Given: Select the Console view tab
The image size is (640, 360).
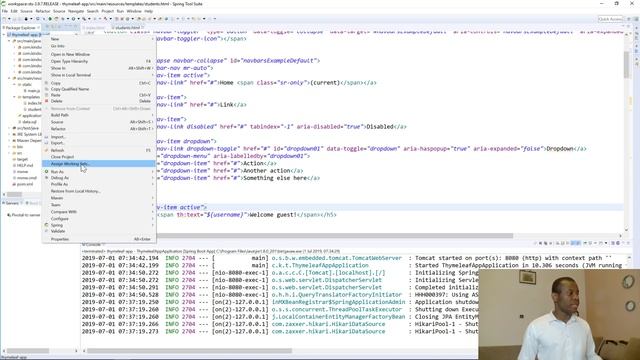Looking at the screenshot, I should (x=92, y=244).
